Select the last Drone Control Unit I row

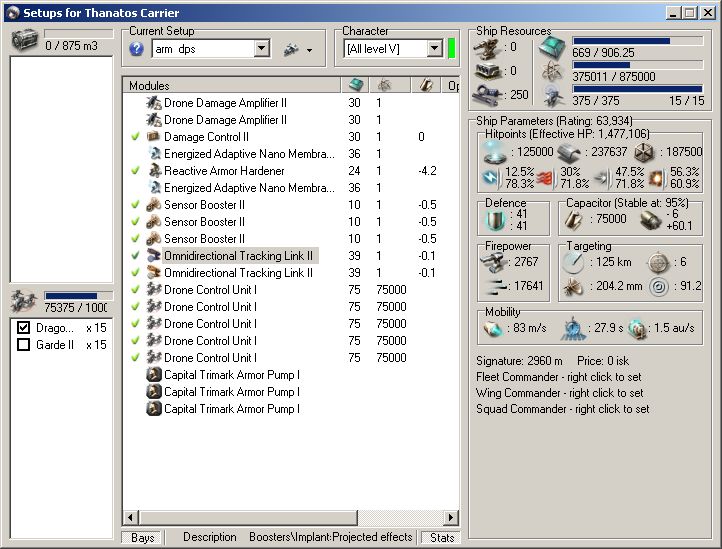point(291,357)
